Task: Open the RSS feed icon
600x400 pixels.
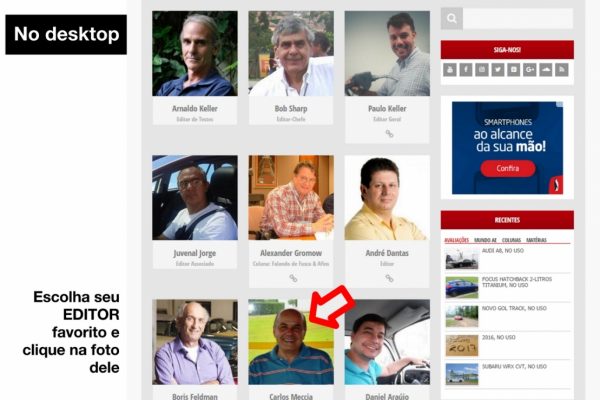Action: (x=562, y=70)
